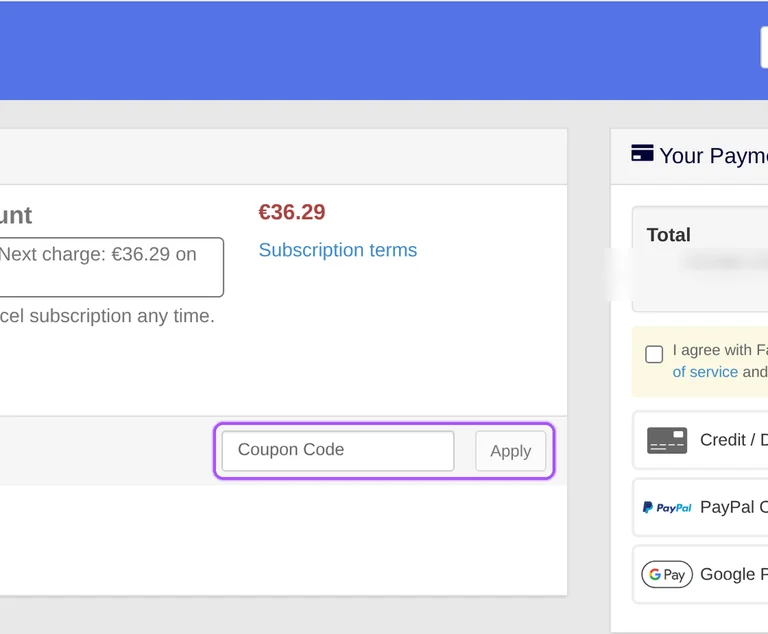
Task: Select the PayPal payment option
Action: (700, 507)
